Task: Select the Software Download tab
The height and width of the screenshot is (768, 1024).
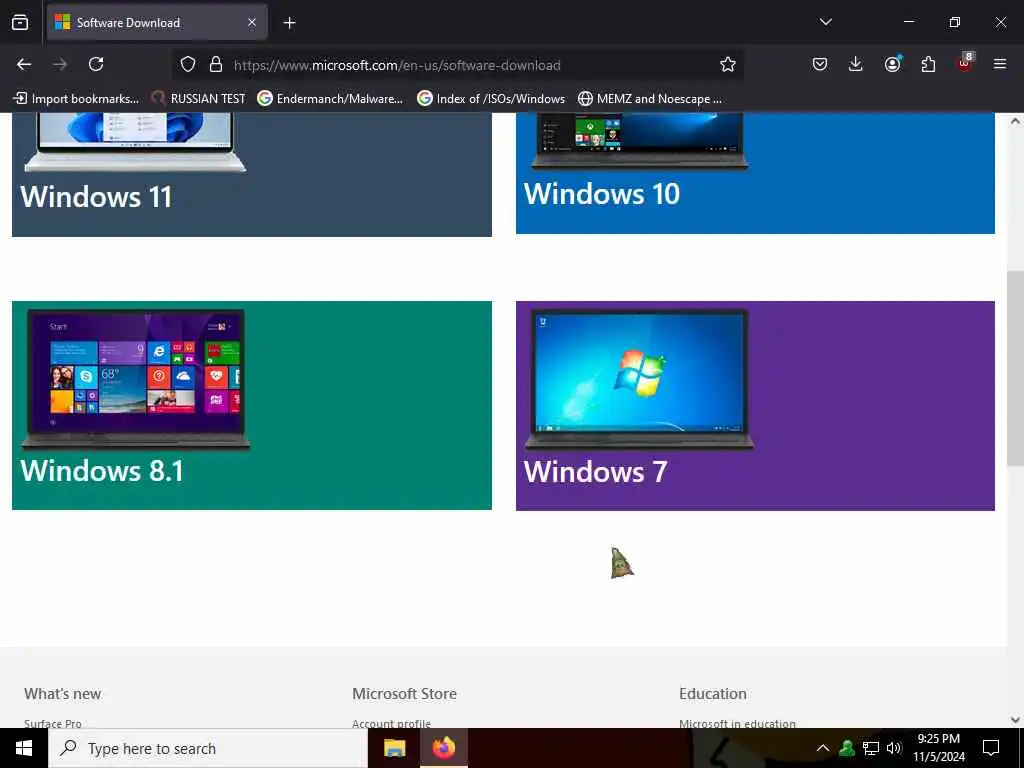Action: point(157,22)
